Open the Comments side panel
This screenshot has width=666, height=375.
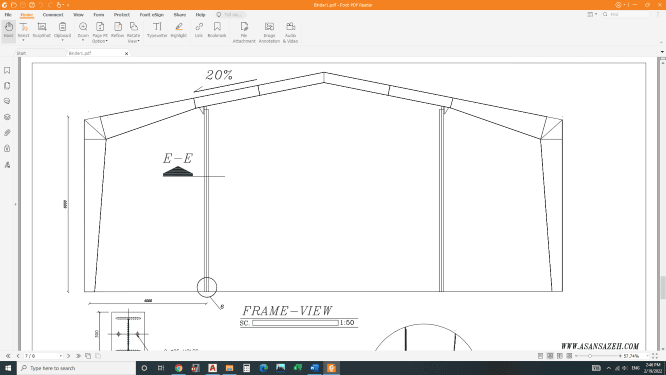point(7,101)
